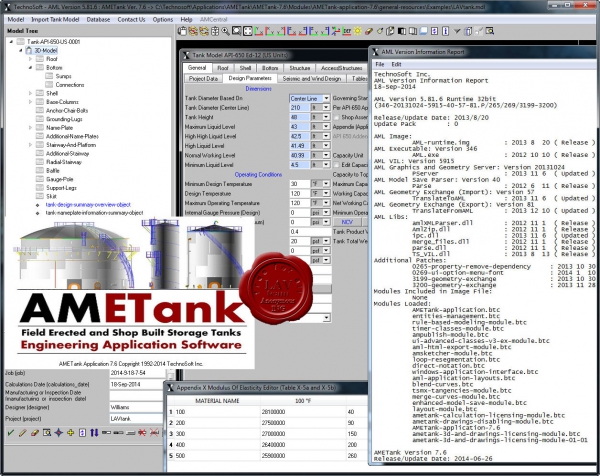Click the blue up and down arrows icon
The image size is (600, 476).
point(94,432)
